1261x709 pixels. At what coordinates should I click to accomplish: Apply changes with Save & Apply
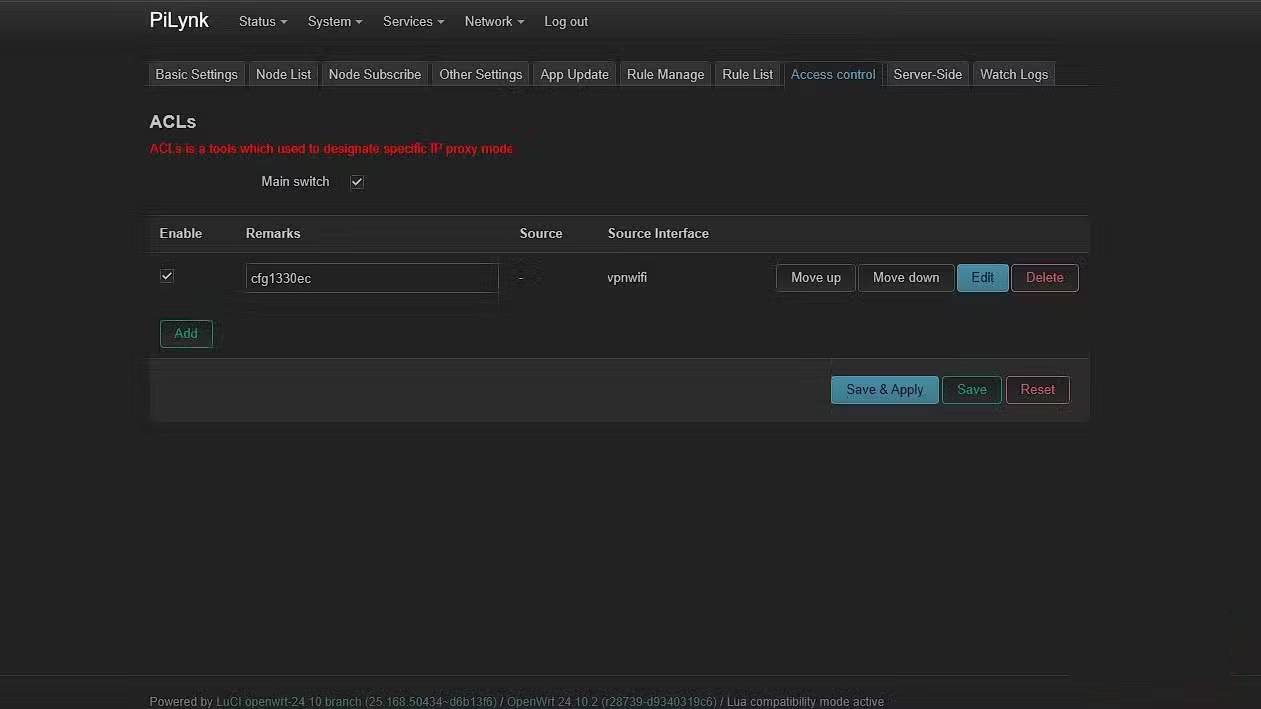pos(884,389)
